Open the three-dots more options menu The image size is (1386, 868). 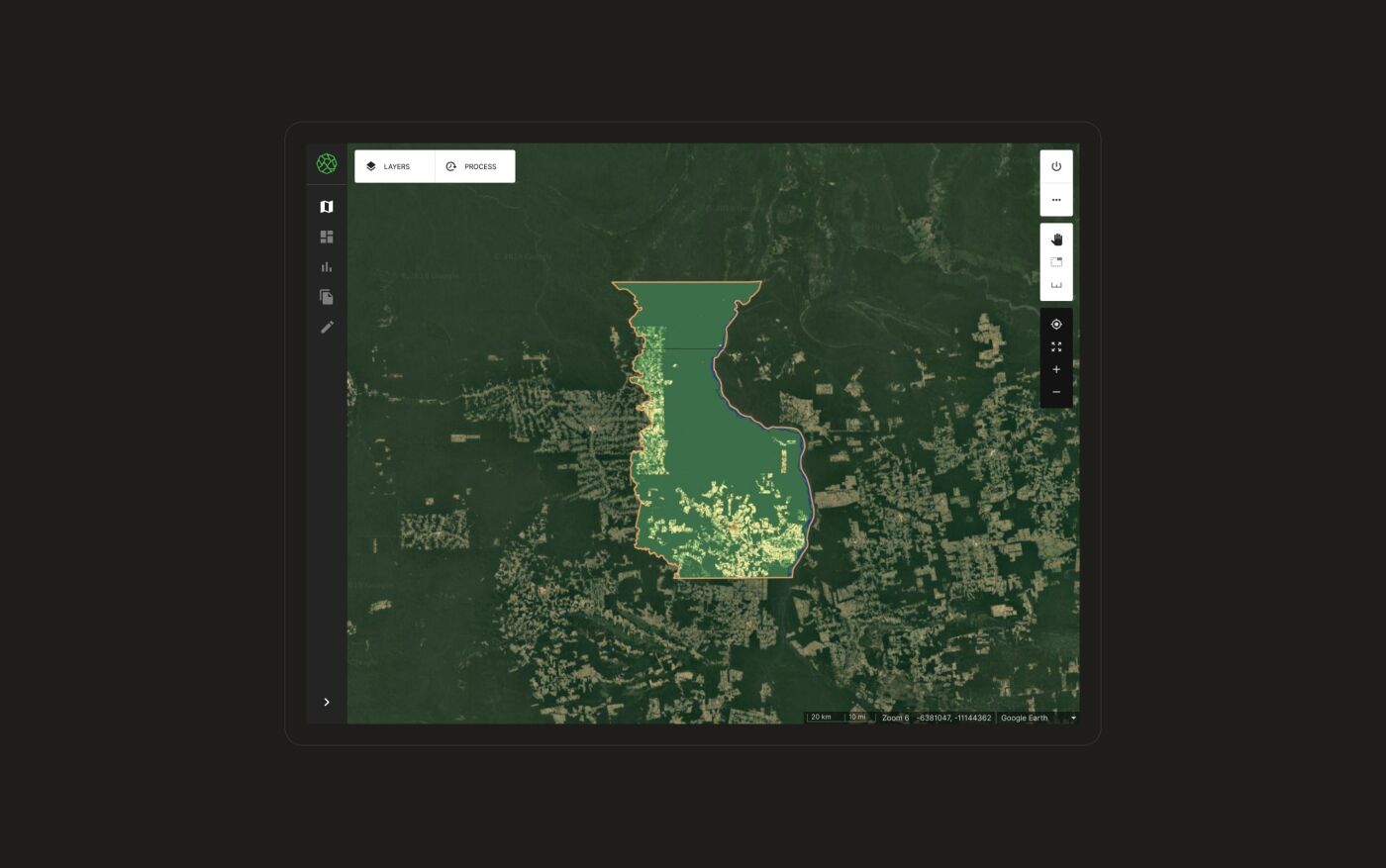tap(1056, 200)
